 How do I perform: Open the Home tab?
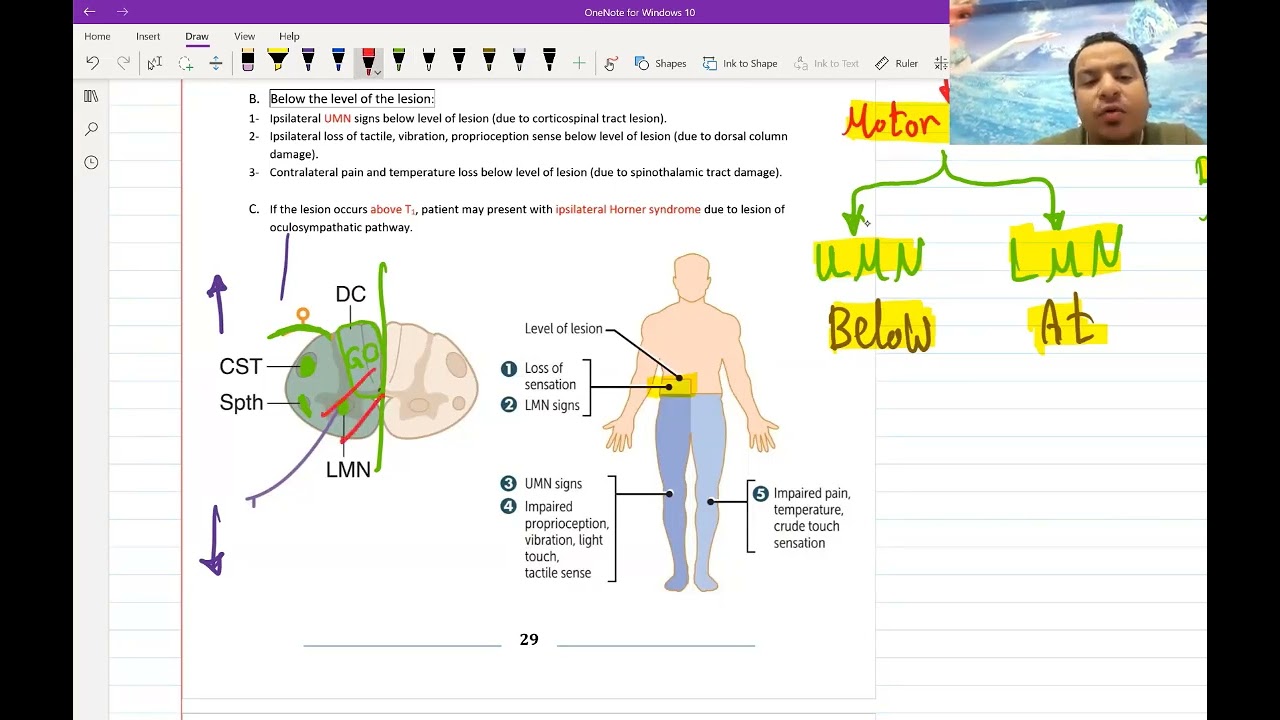click(x=97, y=36)
